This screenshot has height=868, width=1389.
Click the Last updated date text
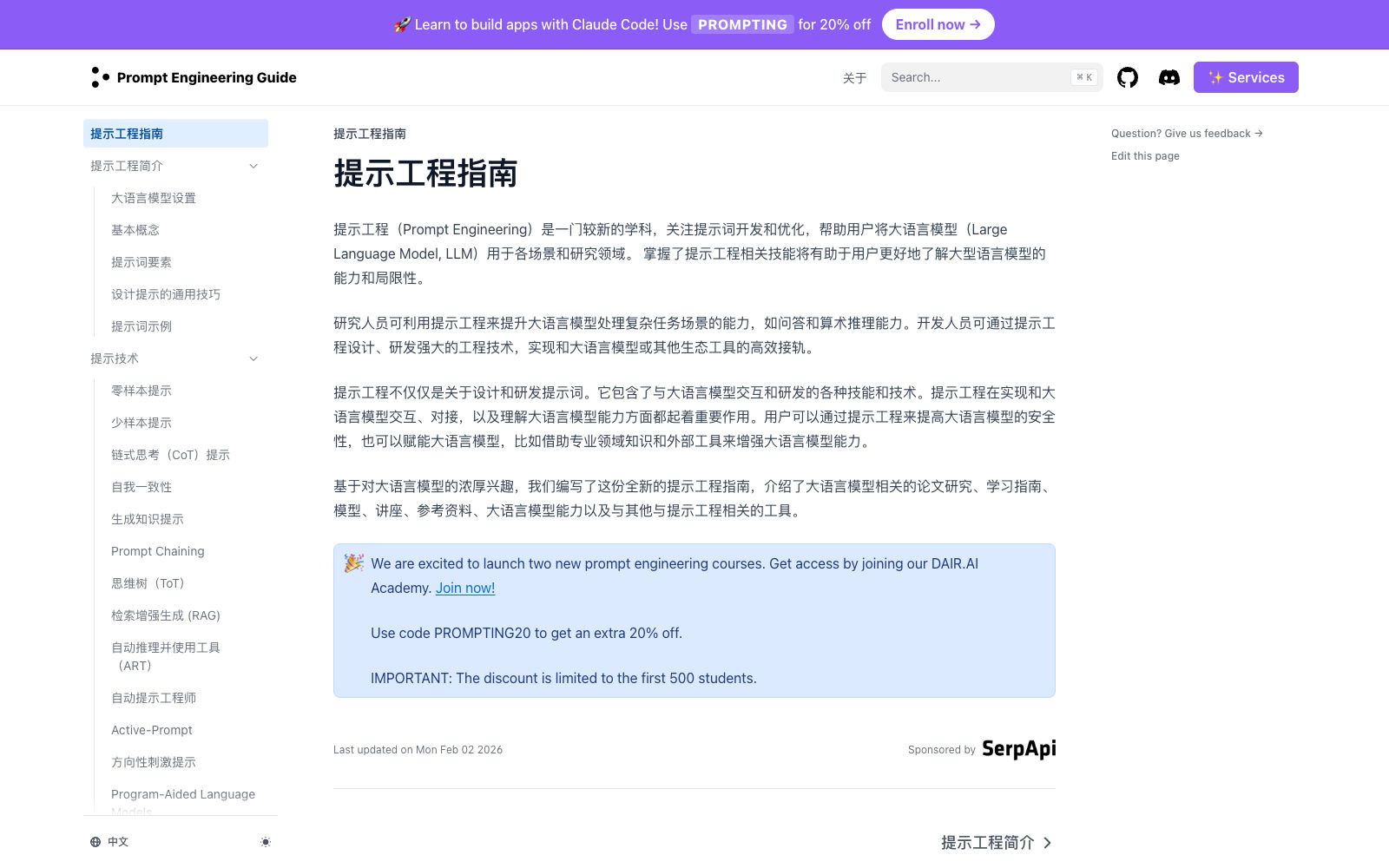click(418, 750)
